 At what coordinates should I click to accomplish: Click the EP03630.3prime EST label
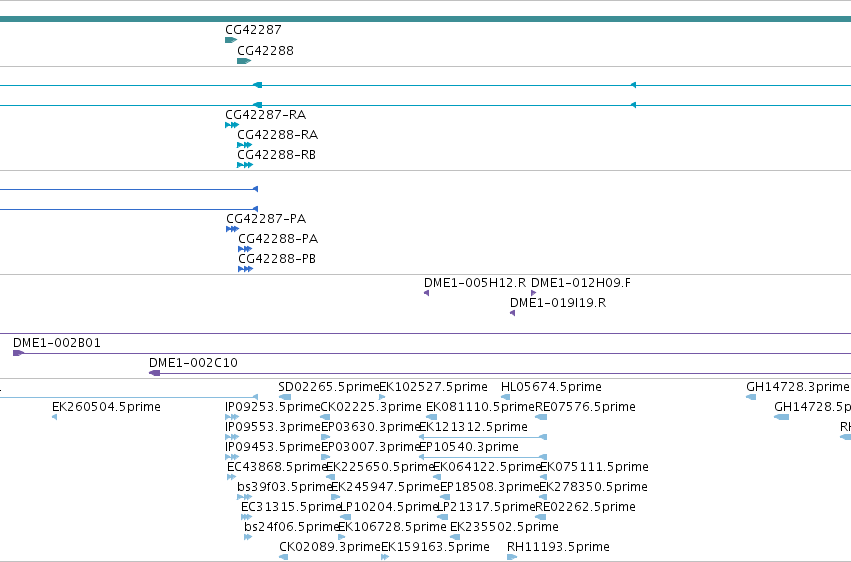[371, 427]
